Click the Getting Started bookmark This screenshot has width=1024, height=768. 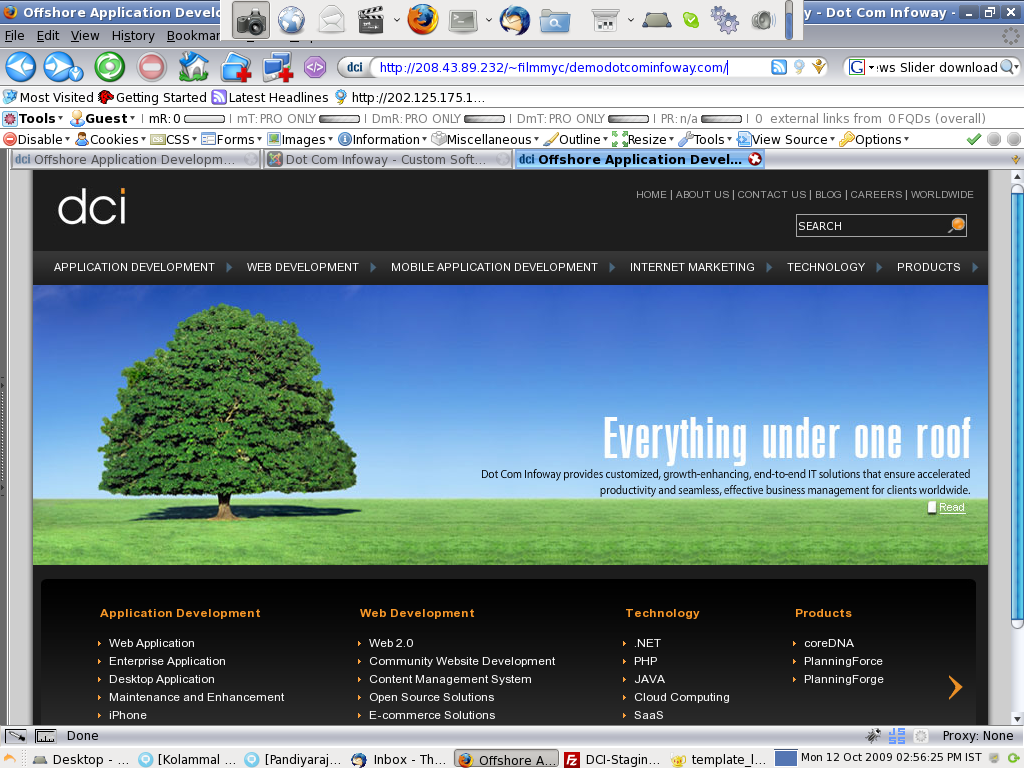point(152,97)
